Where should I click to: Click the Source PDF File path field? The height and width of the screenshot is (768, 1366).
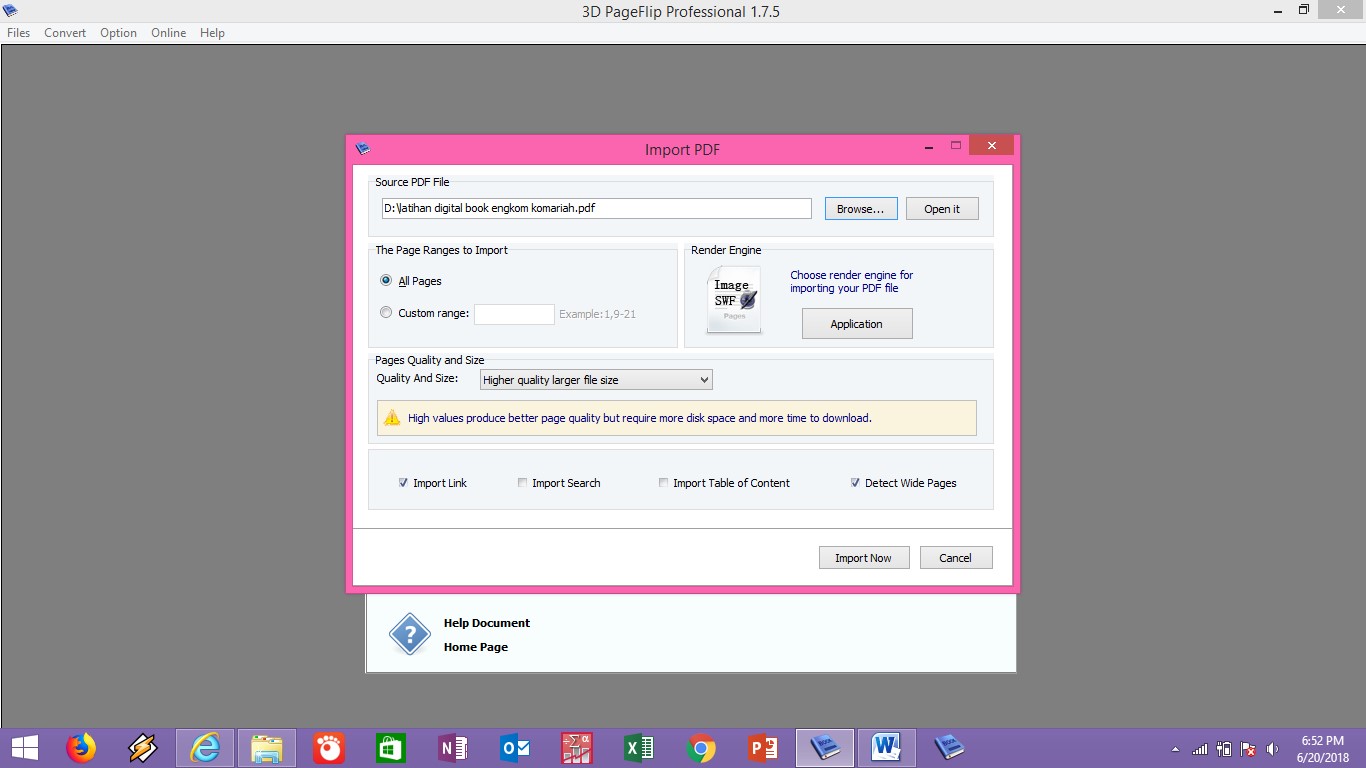tap(596, 208)
